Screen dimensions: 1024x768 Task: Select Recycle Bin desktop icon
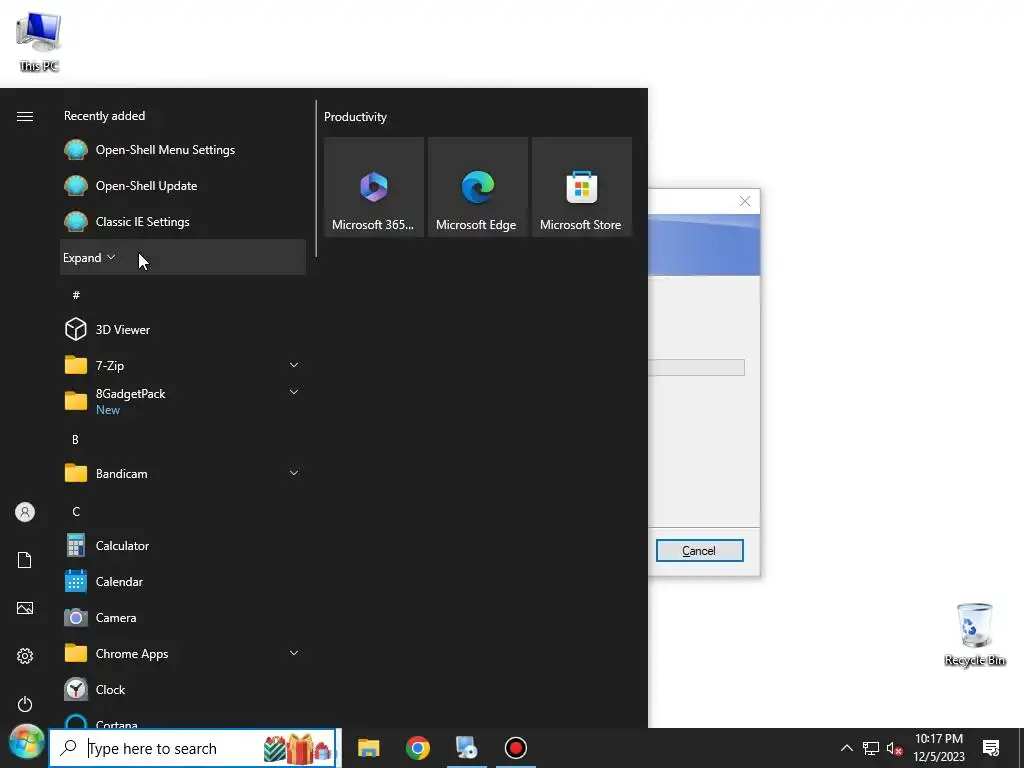pos(974,633)
